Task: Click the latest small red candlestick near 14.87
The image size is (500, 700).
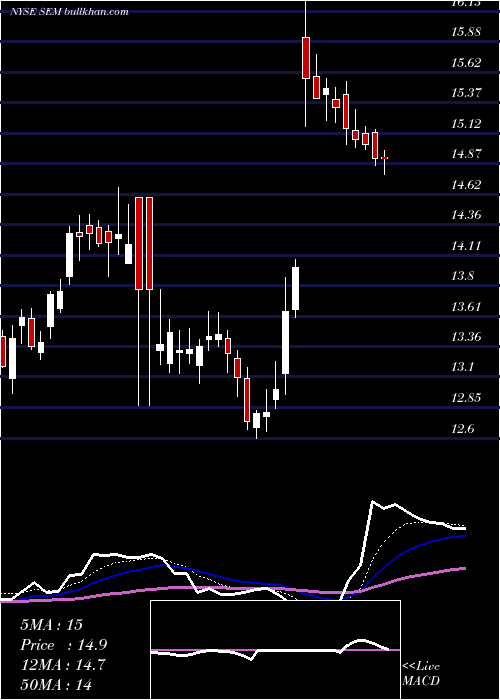Action: coord(384,158)
